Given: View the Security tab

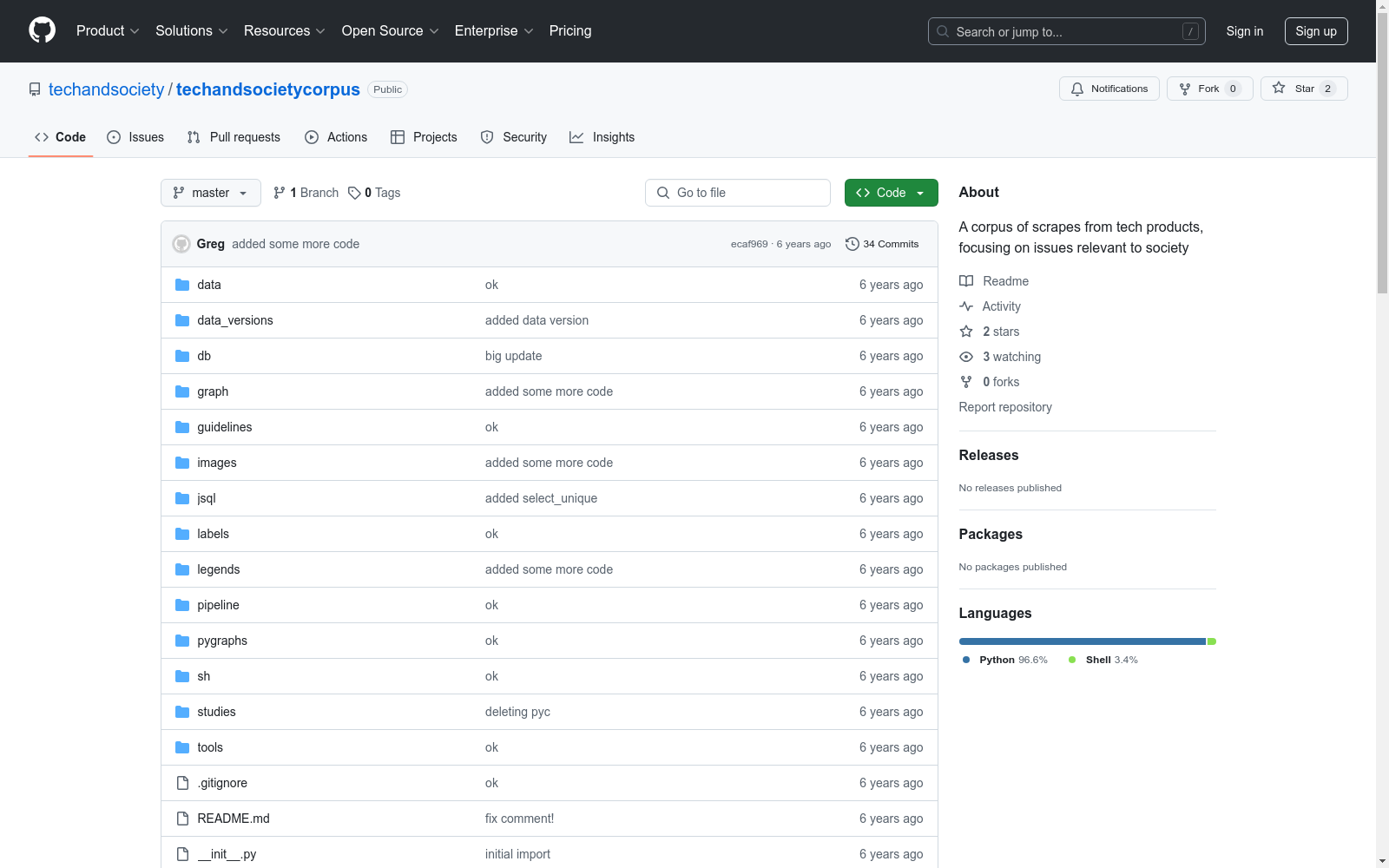Looking at the screenshot, I should click(x=514, y=137).
